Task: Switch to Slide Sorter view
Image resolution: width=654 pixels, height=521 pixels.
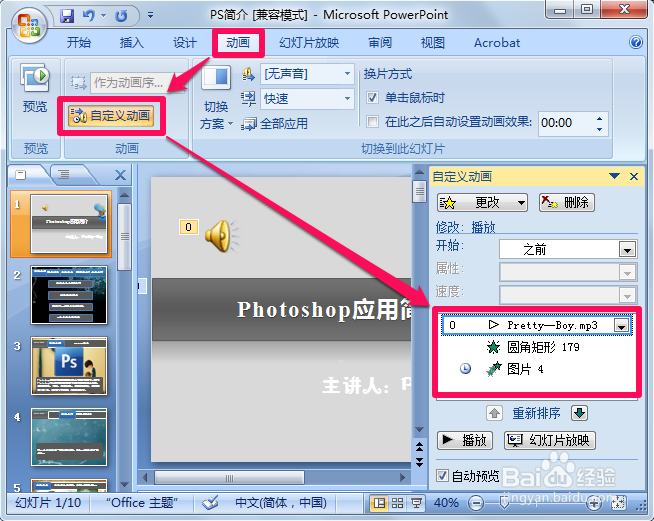Action: point(397,503)
